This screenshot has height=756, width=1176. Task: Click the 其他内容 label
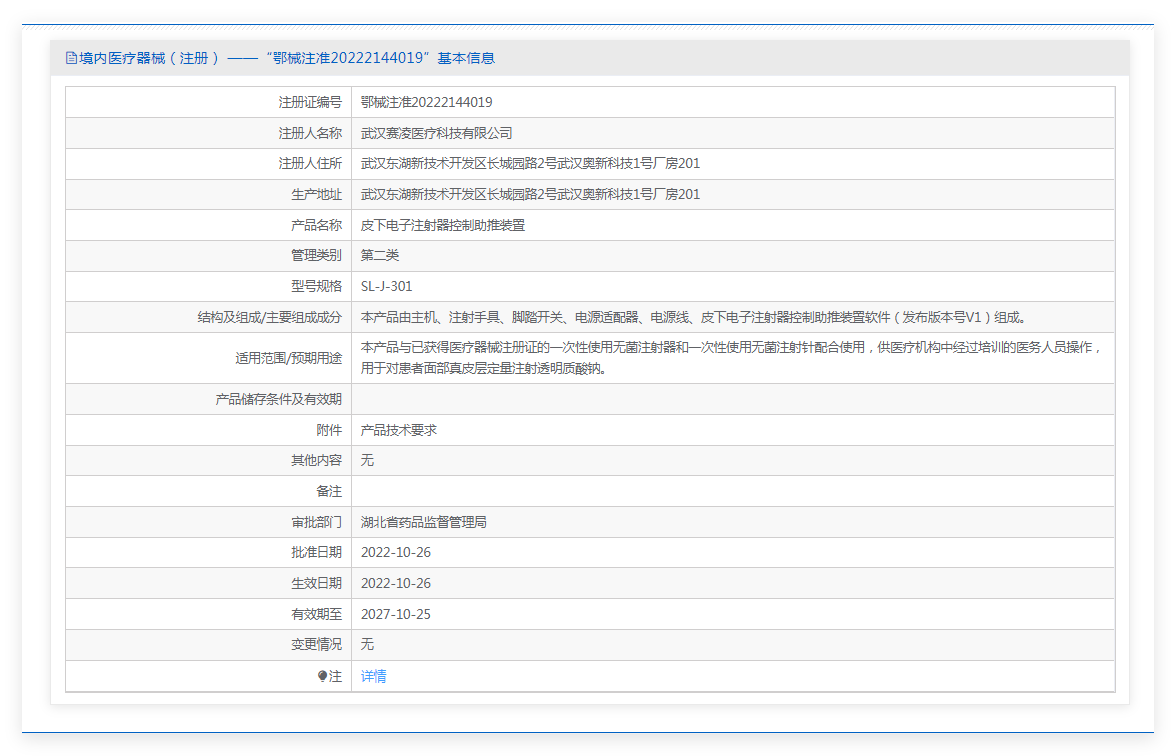point(316,460)
